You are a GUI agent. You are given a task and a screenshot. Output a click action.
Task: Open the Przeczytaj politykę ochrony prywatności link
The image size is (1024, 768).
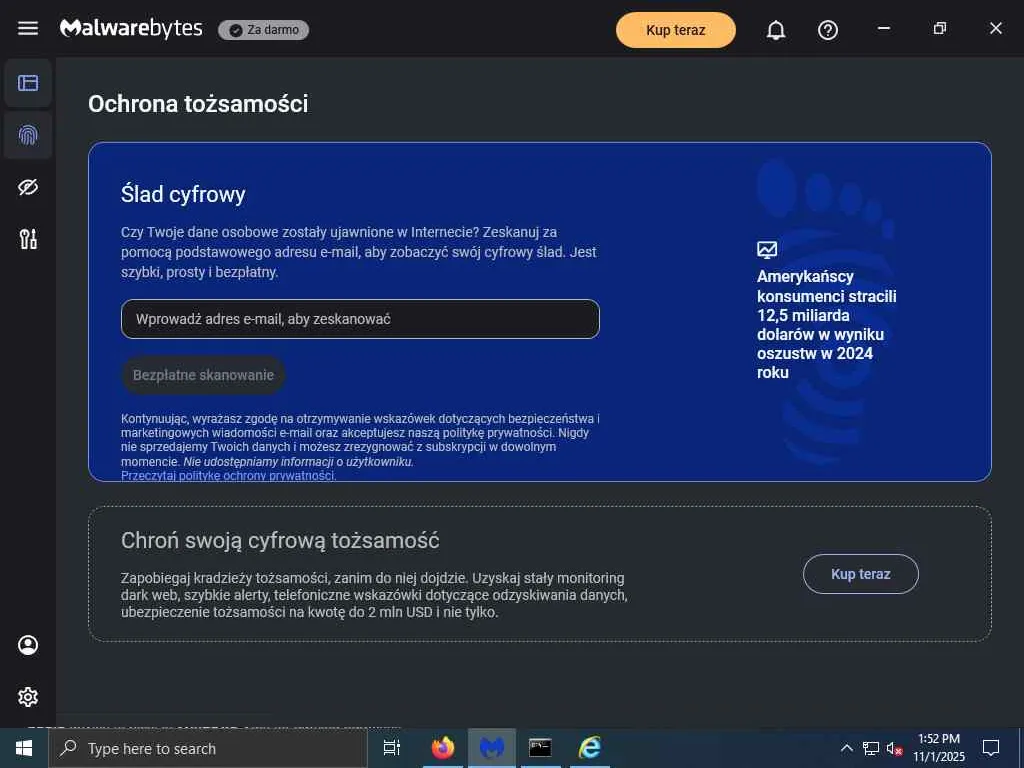(x=229, y=475)
